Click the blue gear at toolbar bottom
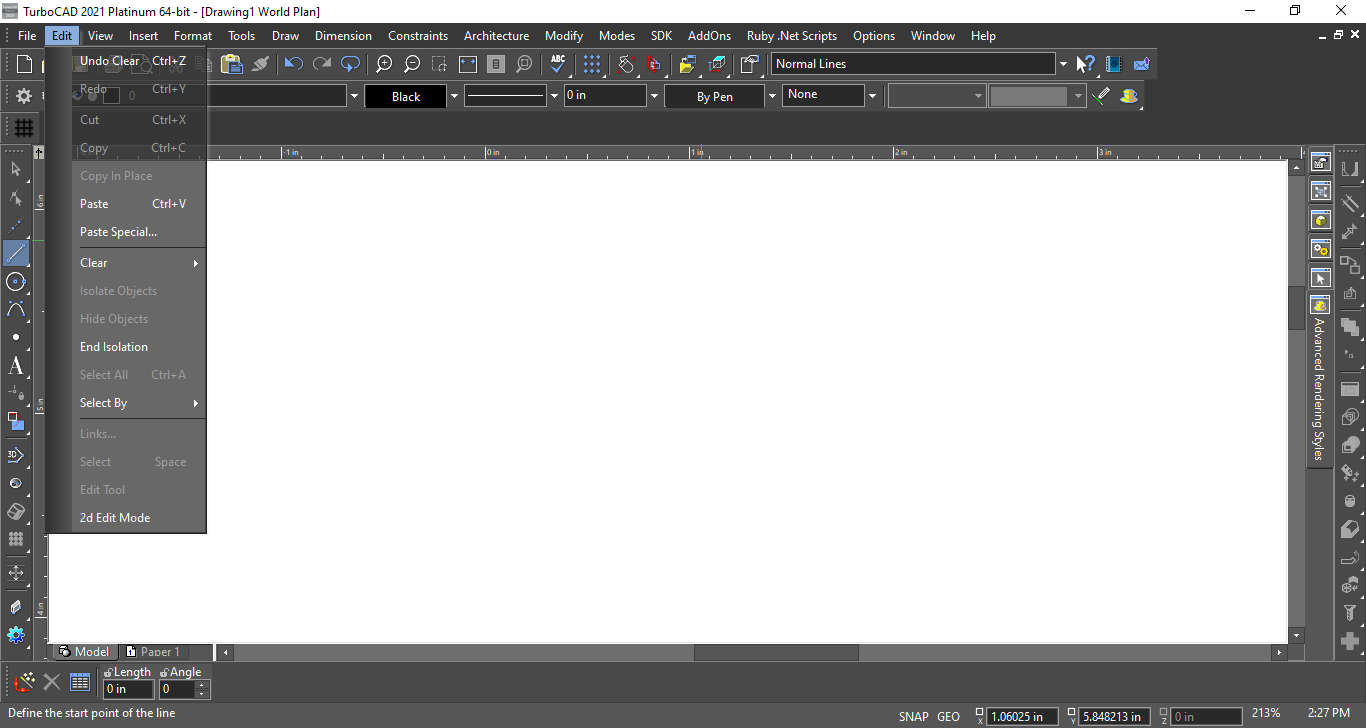Viewport: 1366px width, 728px height. coord(16,635)
